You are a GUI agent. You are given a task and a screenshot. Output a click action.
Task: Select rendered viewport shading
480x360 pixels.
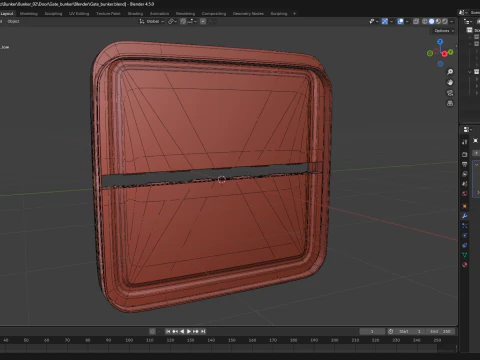pyautogui.click(x=445, y=21)
